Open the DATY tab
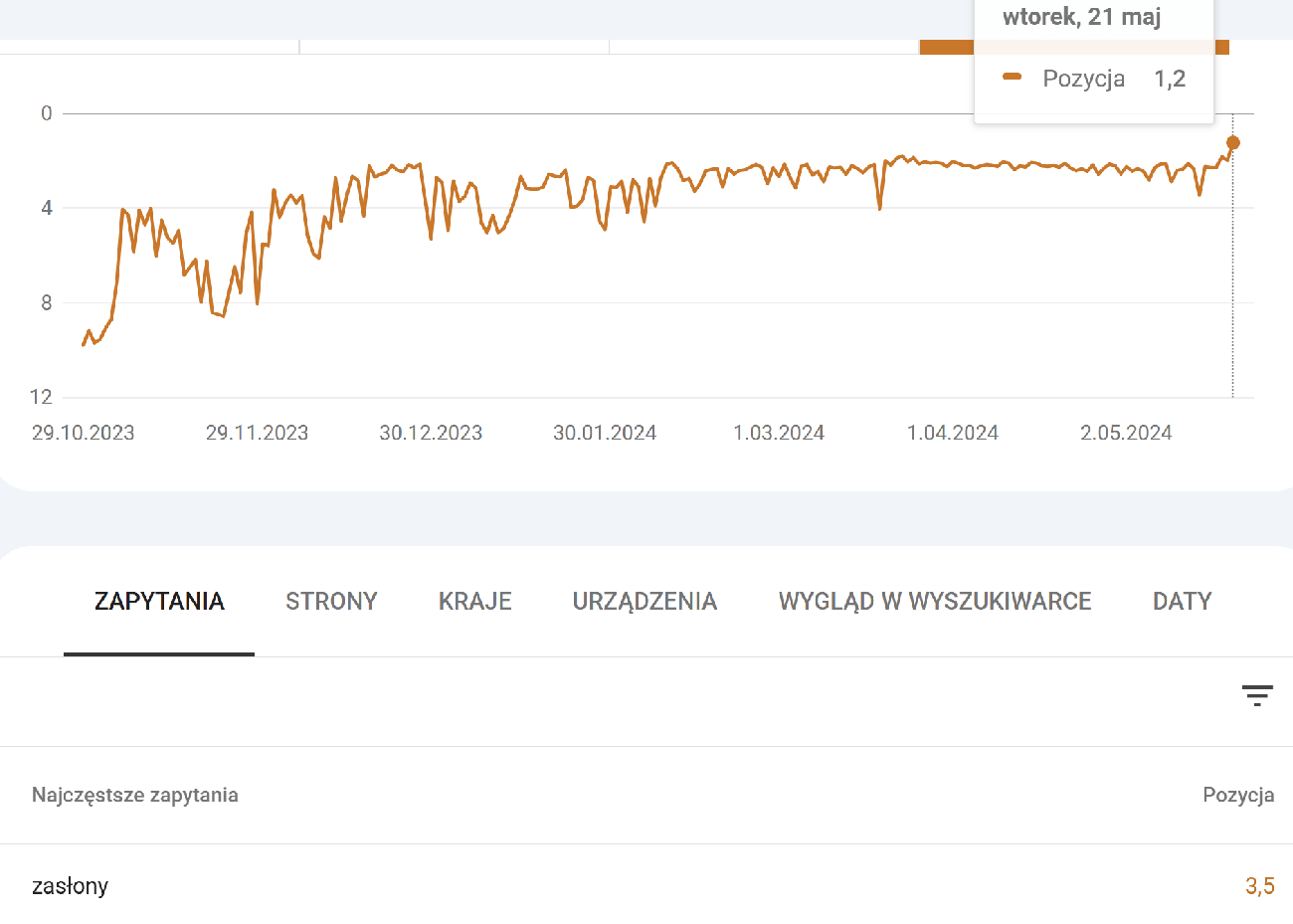 click(1182, 602)
